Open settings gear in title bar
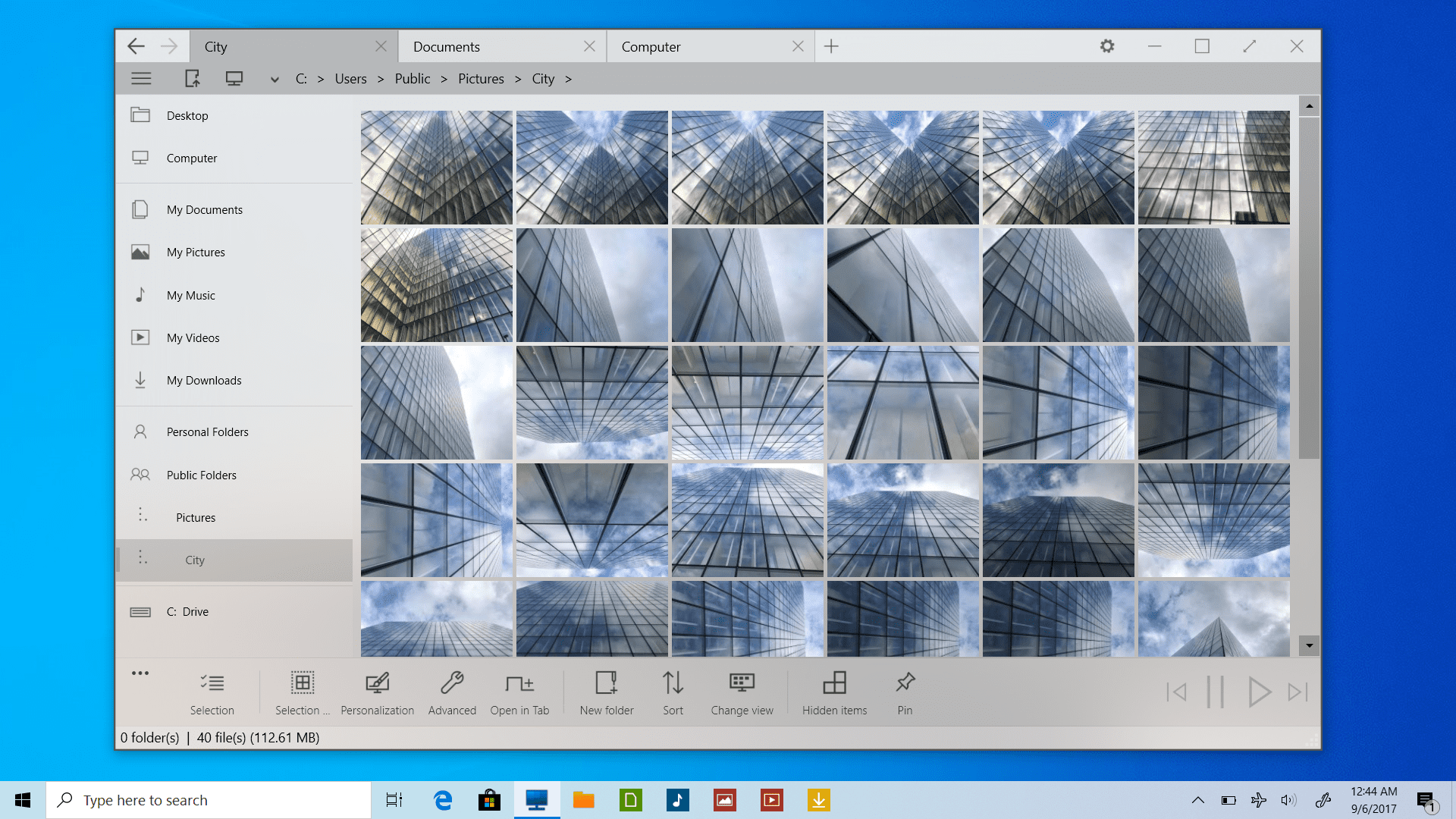This screenshot has height=819, width=1456. (1107, 46)
